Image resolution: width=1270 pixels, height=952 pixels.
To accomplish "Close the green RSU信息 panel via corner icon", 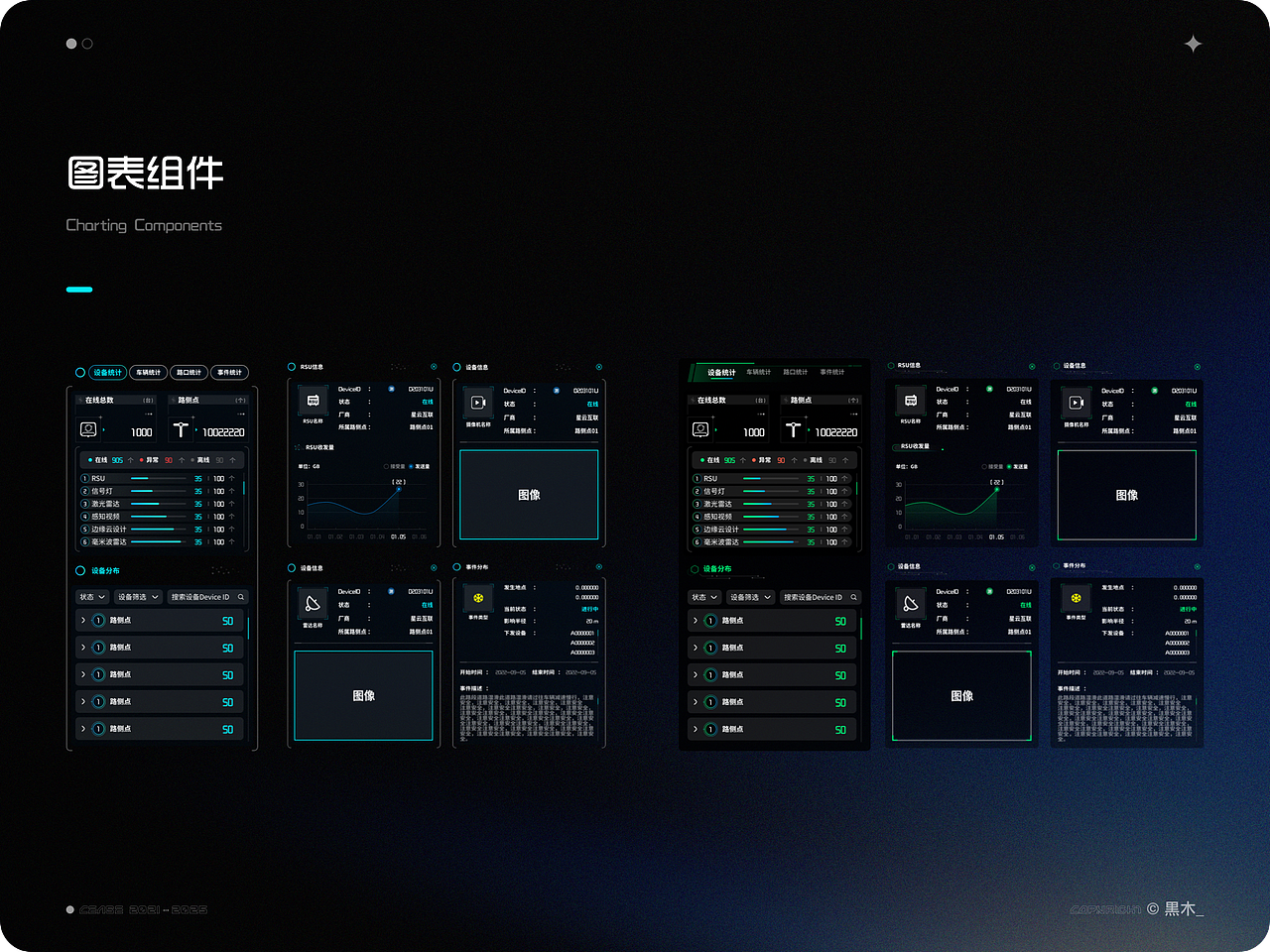I will point(1032,367).
